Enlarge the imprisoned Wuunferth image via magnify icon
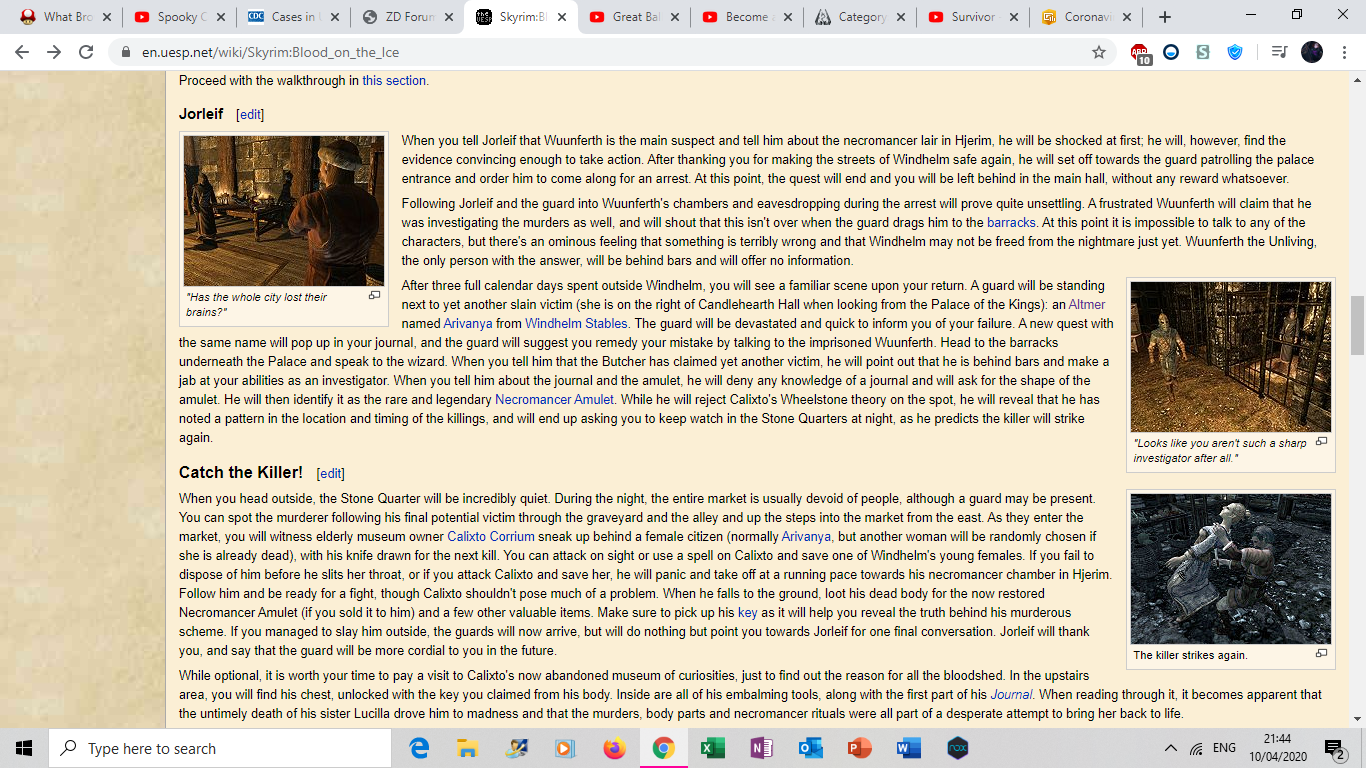This screenshot has height=768, width=1366. pos(1321,442)
